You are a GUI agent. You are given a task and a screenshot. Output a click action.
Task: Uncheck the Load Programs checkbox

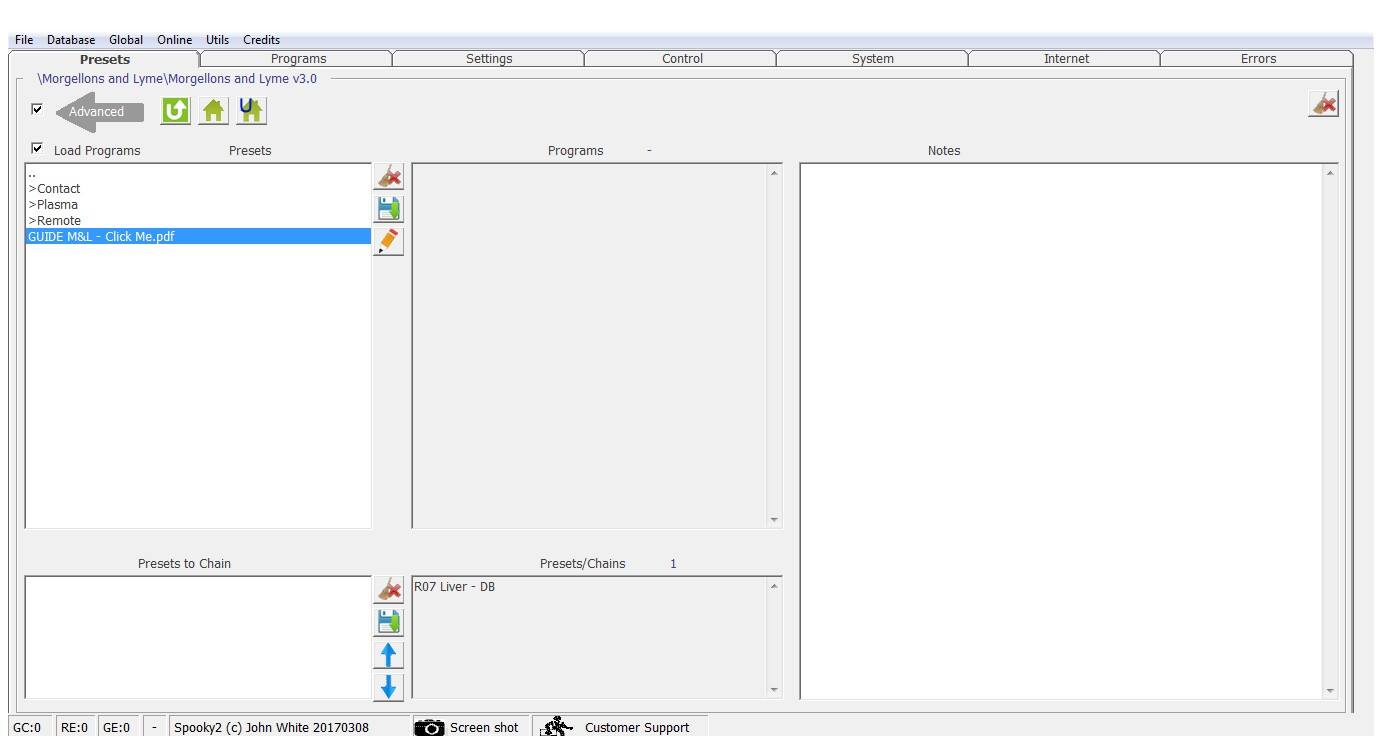click(x=38, y=148)
